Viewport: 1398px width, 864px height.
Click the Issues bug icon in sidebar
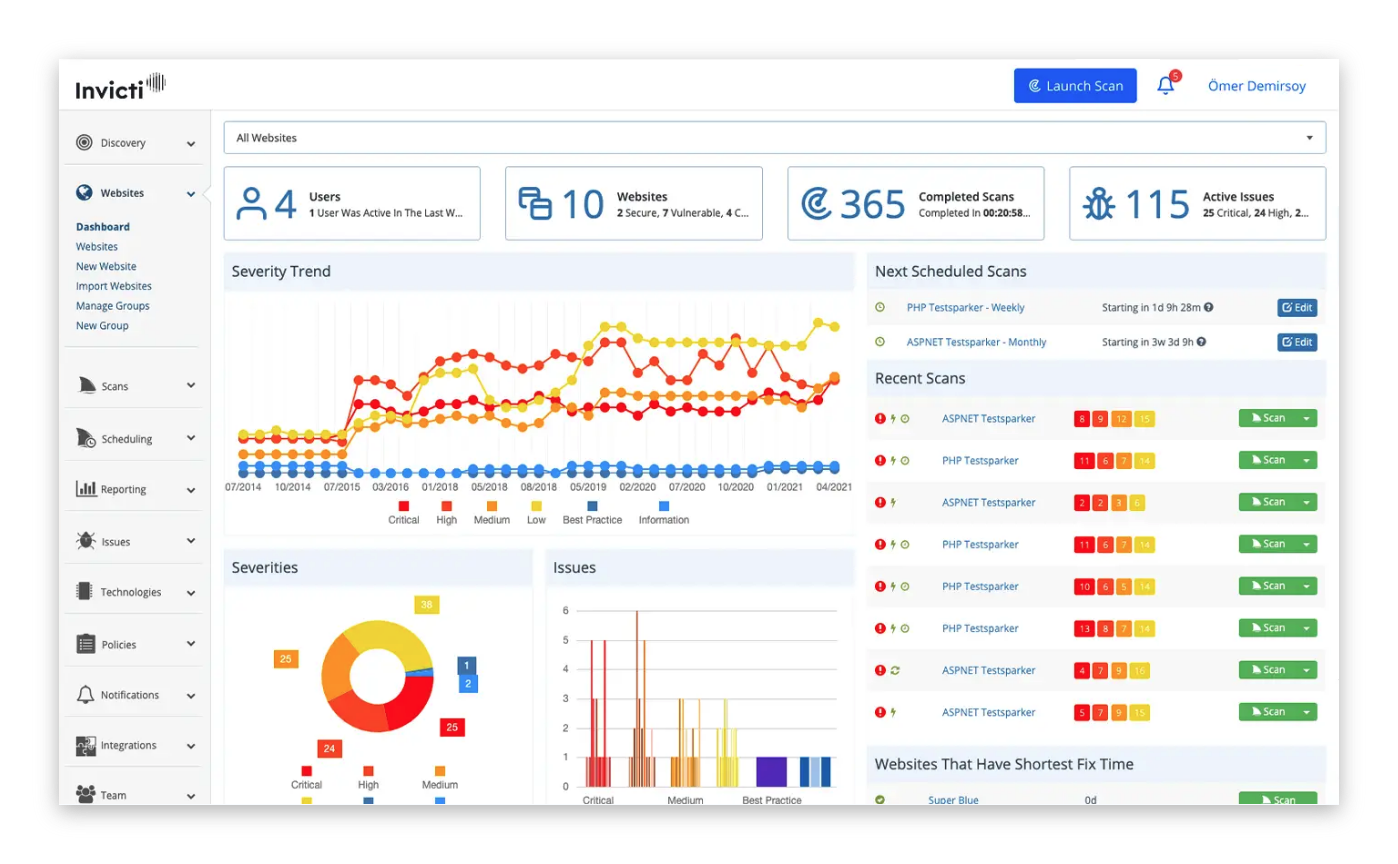(85, 541)
